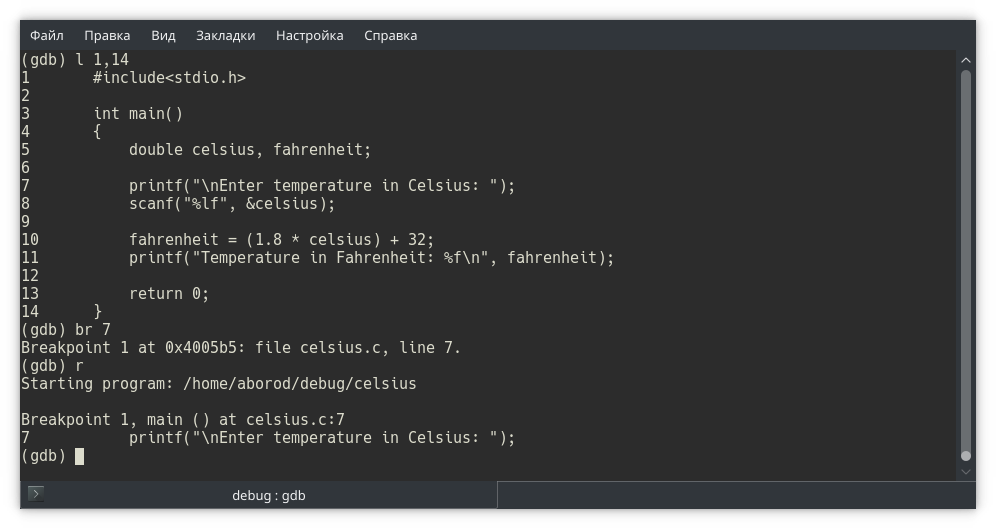Open the Настройка menu

point(309,35)
